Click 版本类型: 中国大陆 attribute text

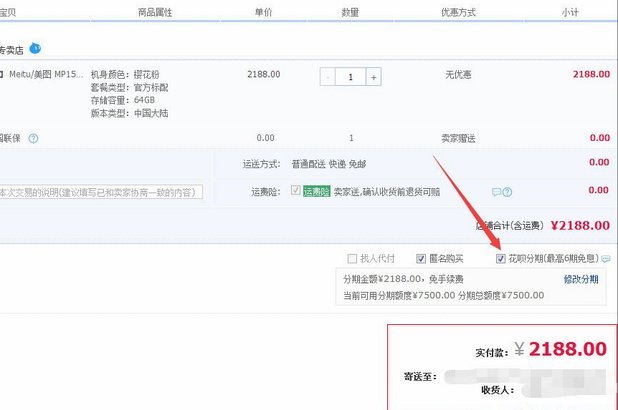[129, 113]
